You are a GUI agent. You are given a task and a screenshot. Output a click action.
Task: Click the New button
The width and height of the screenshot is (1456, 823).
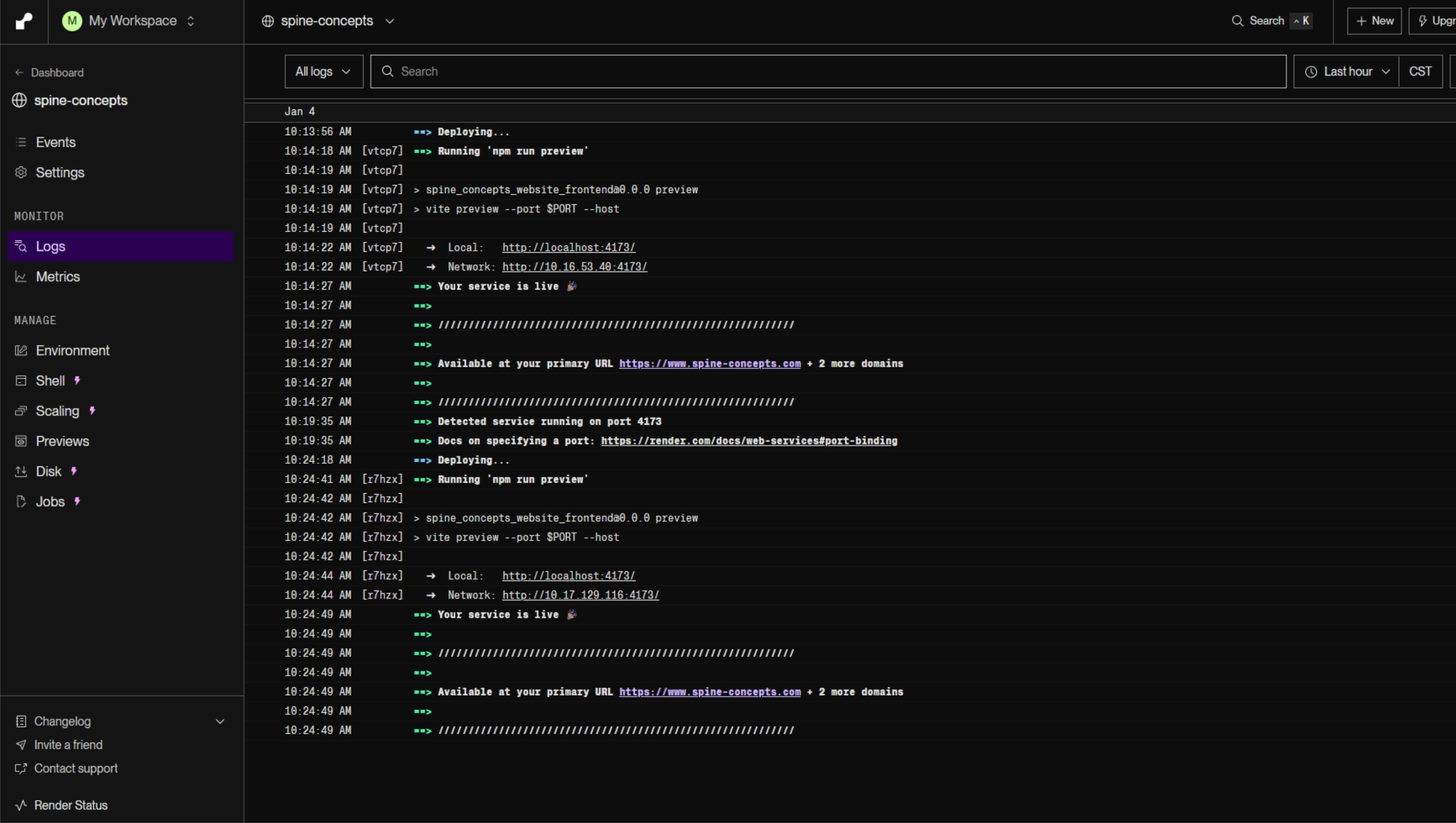coord(1374,20)
